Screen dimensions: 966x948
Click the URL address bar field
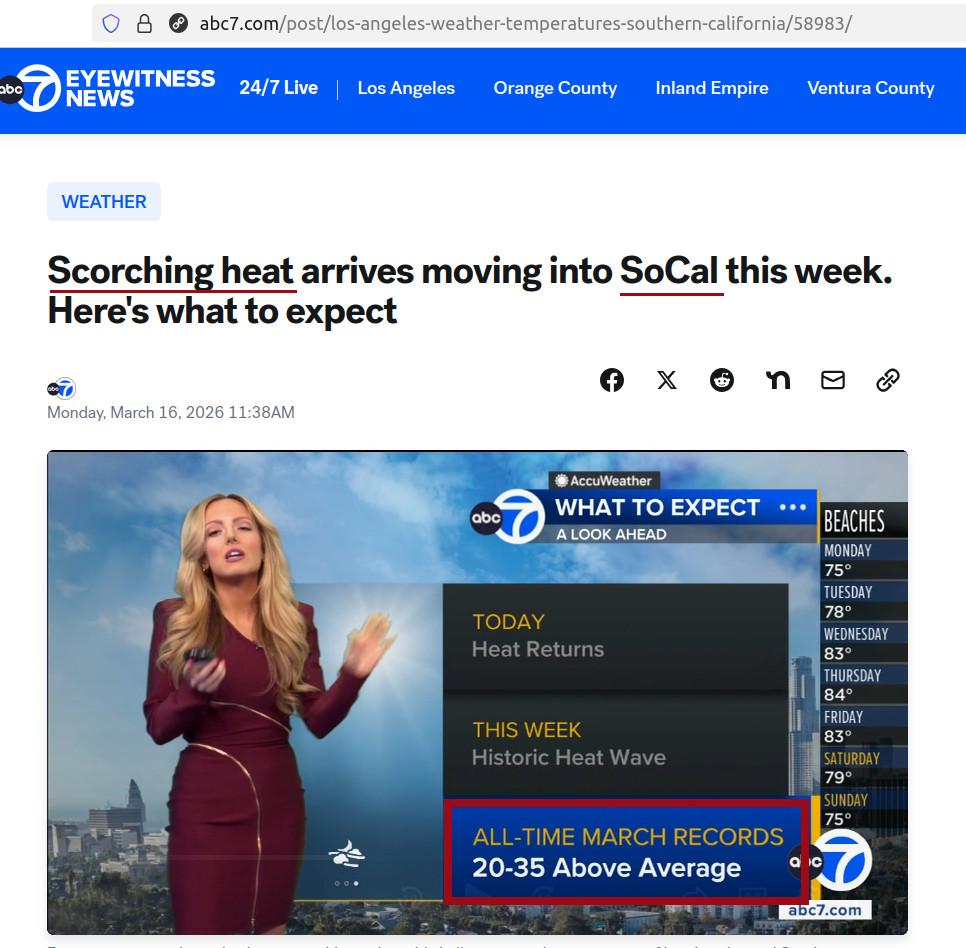526,23
